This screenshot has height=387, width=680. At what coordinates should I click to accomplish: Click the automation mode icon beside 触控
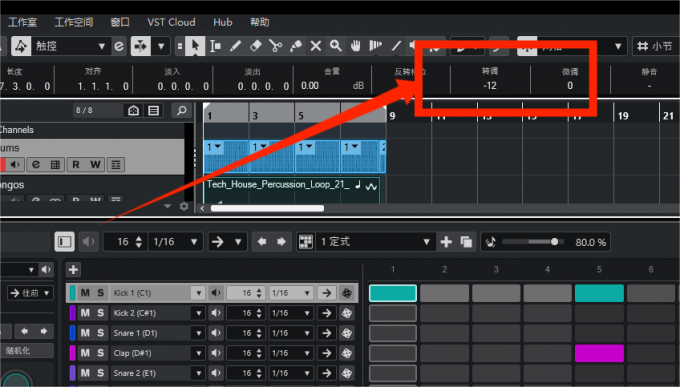tap(21, 46)
